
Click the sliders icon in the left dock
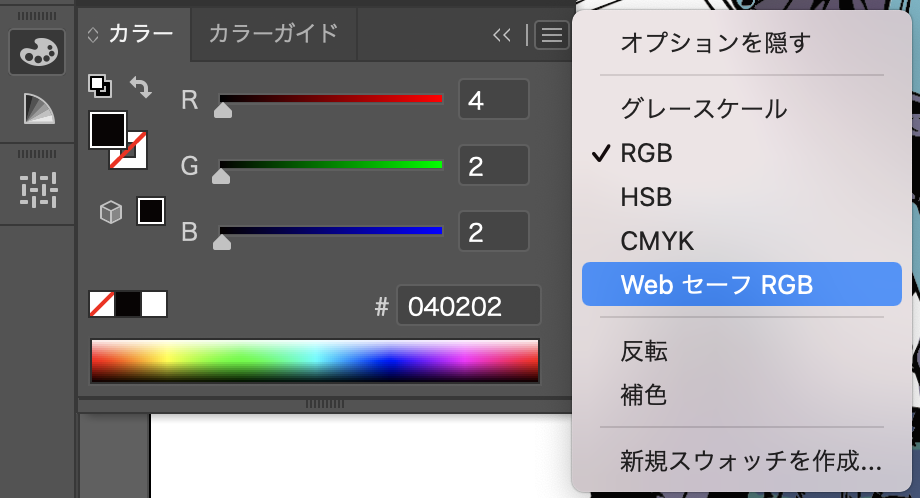tap(38, 189)
